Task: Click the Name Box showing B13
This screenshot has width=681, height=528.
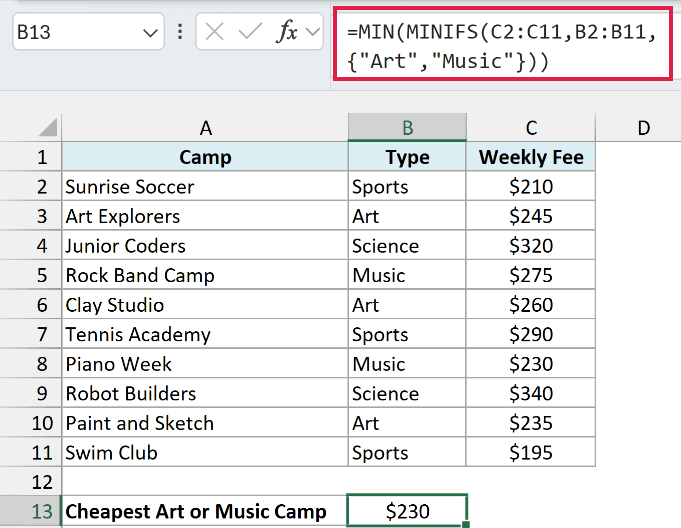Action: (x=88, y=32)
